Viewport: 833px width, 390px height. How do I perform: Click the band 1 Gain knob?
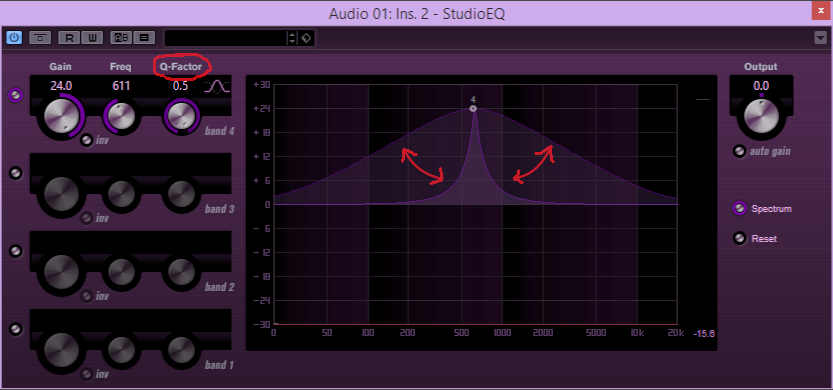pyautogui.click(x=61, y=350)
